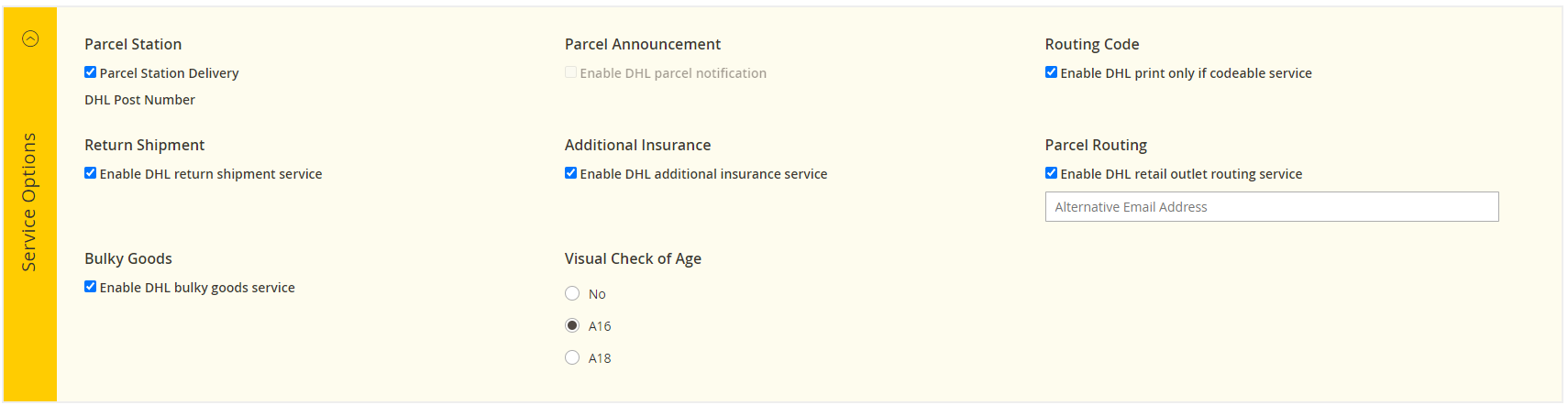
Task: Click the disabled DHL parcel notification checkbox
Action: (570, 72)
